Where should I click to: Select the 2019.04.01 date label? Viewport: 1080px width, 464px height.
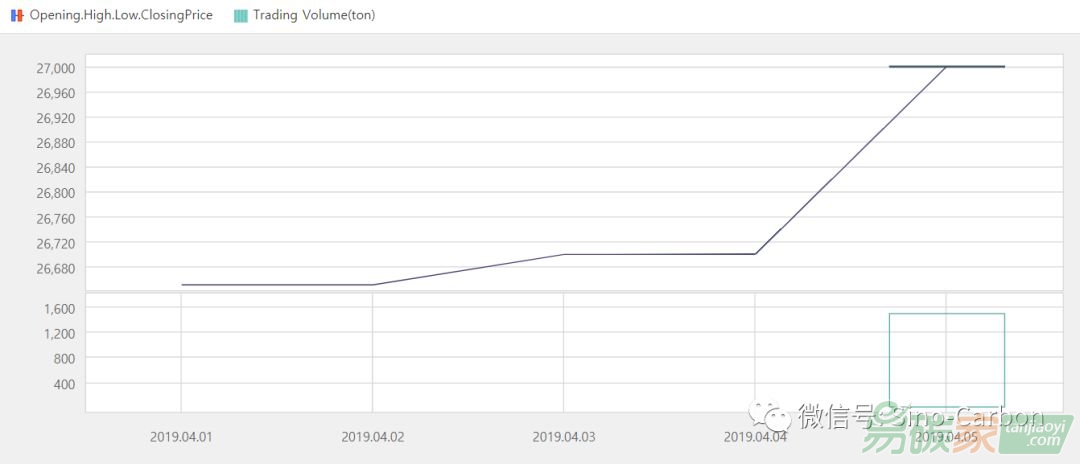181,437
